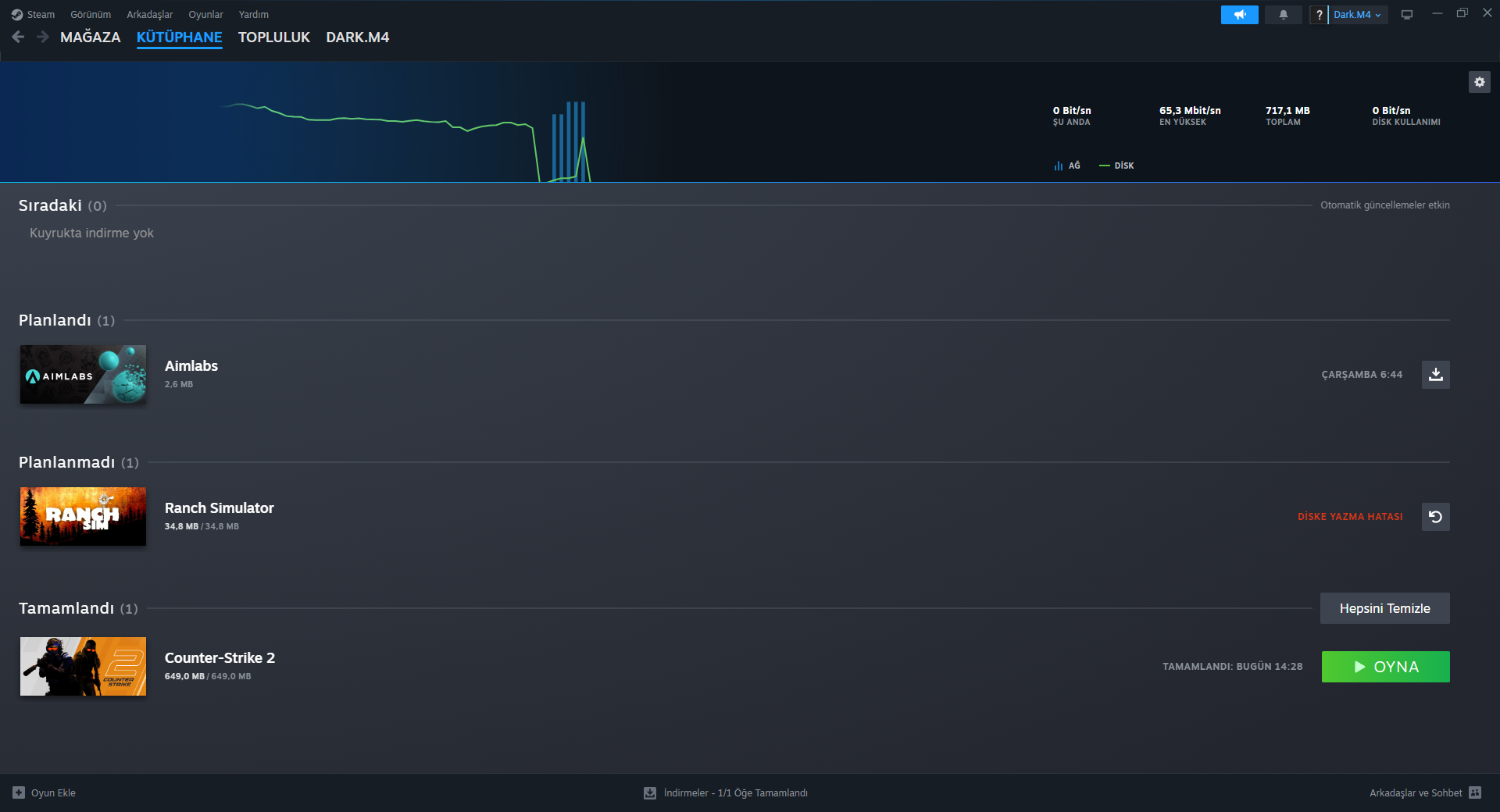1500x812 pixels.
Task: Open the DARK.M4 profile tab
Action: pos(358,37)
